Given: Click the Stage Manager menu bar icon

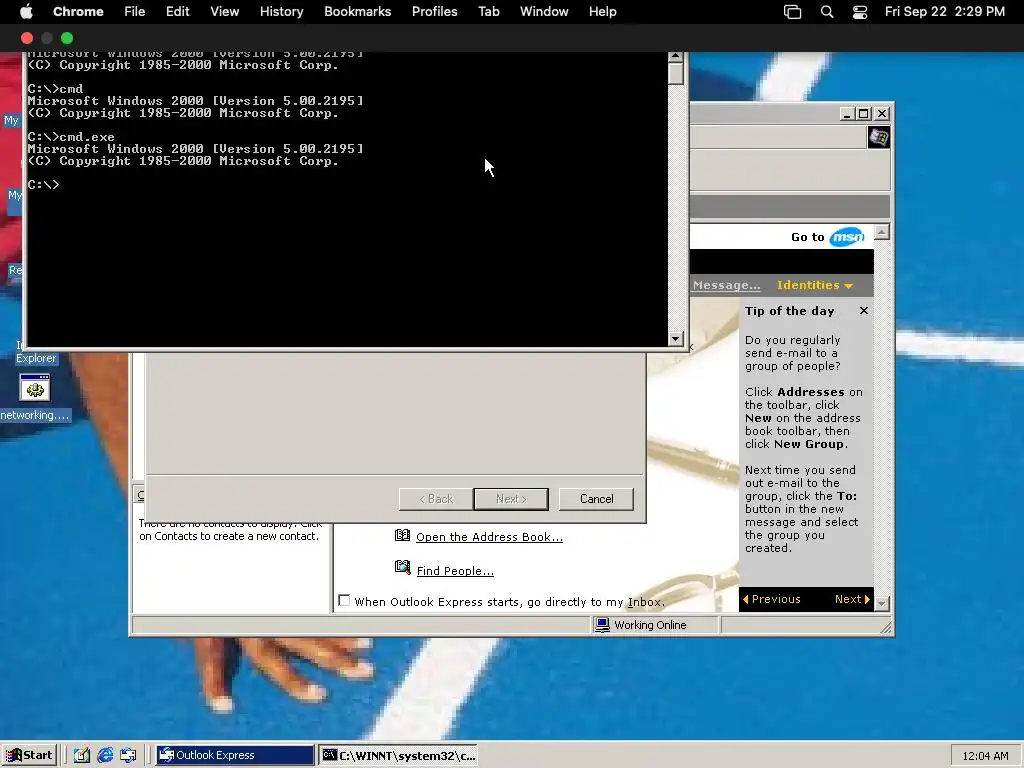Looking at the screenshot, I should (x=792, y=12).
